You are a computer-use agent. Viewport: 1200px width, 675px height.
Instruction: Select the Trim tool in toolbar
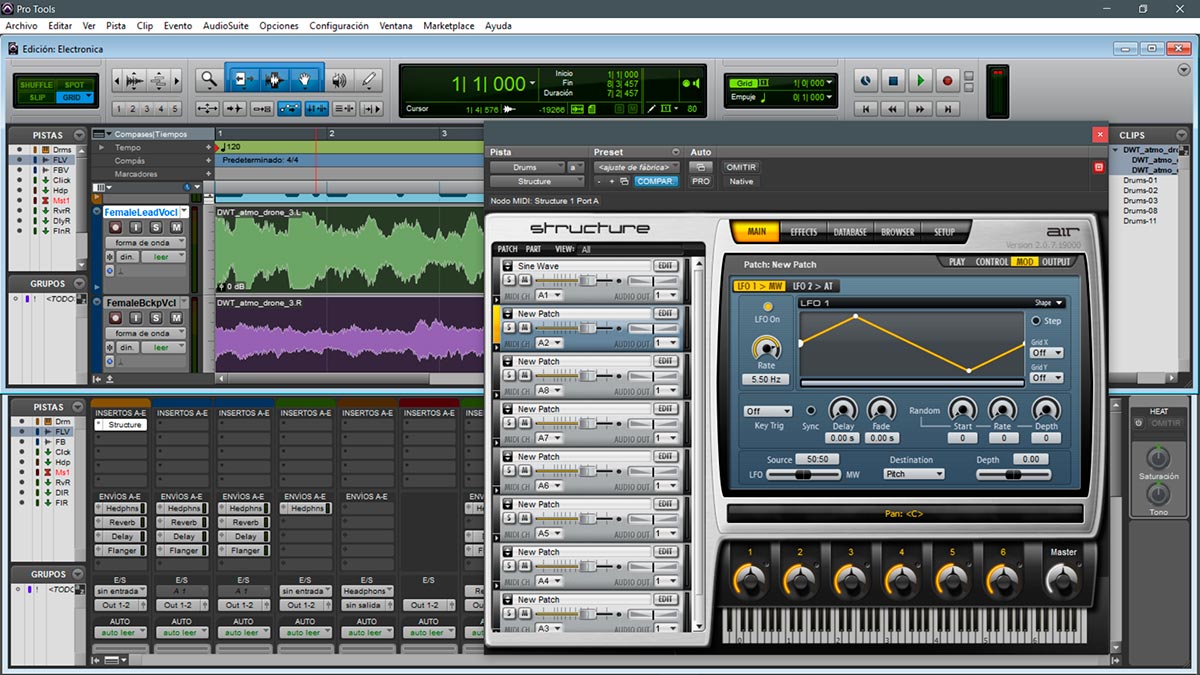tap(243, 80)
